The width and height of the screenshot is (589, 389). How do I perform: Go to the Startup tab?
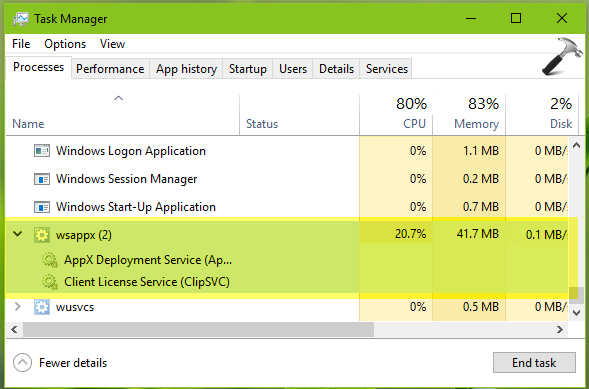tap(248, 69)
